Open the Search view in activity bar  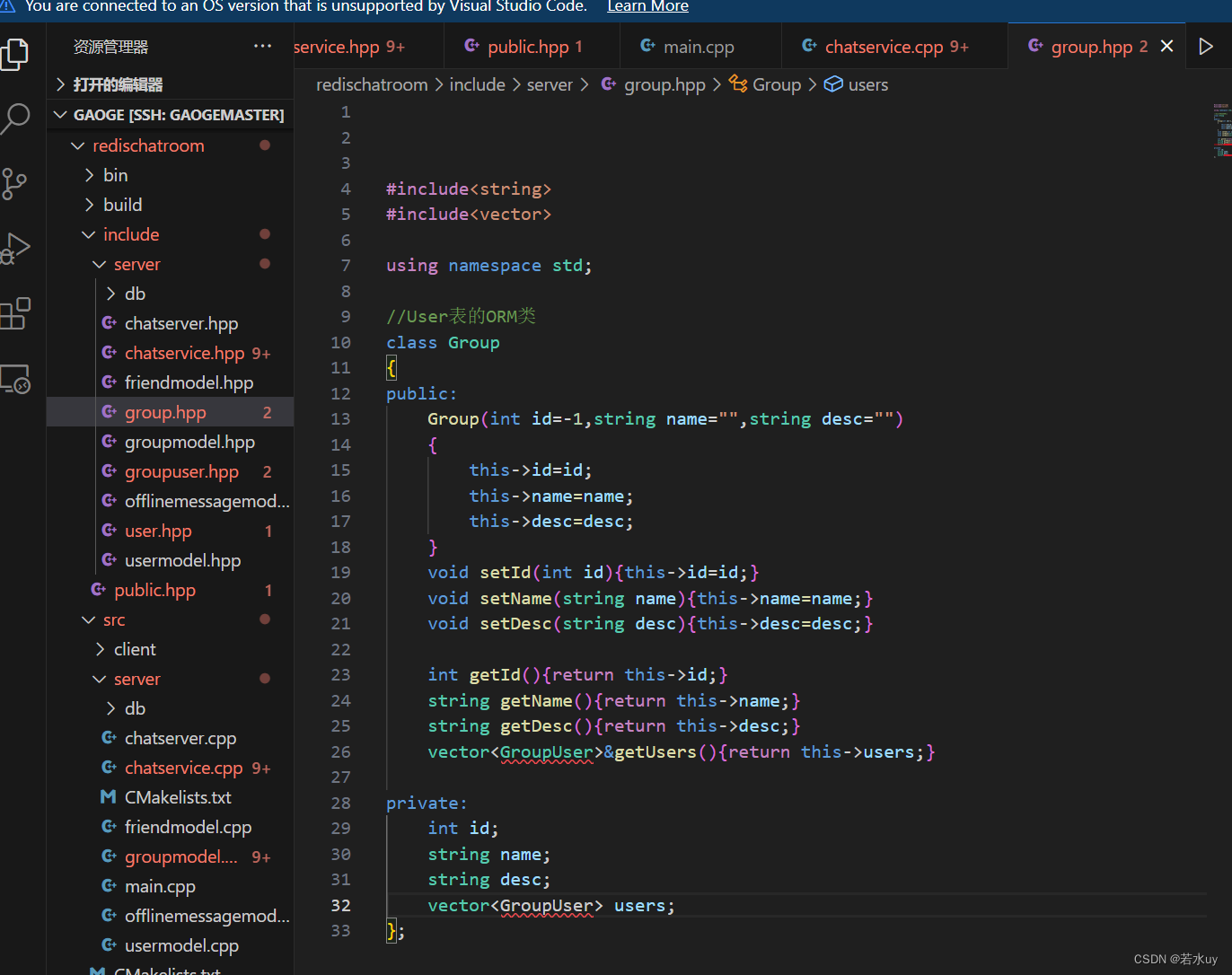pos(16,119)
